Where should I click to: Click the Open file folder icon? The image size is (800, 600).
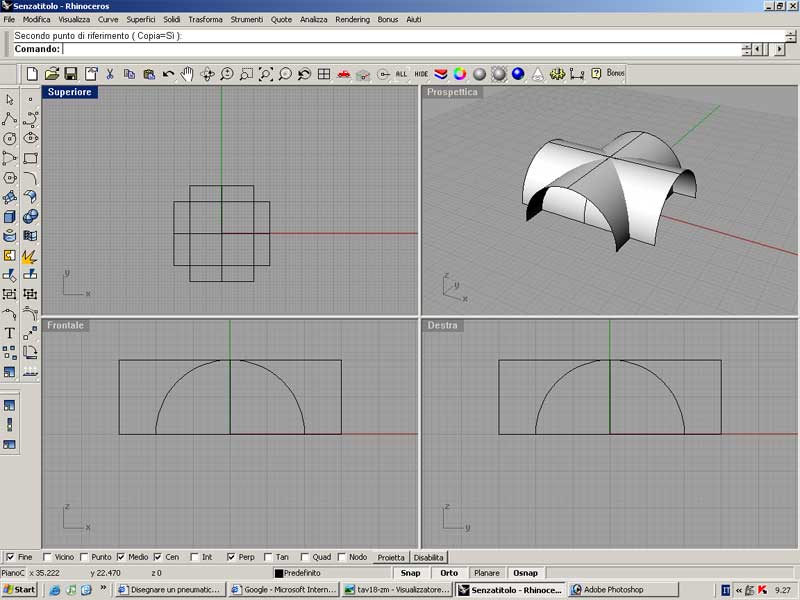point(52,74)
